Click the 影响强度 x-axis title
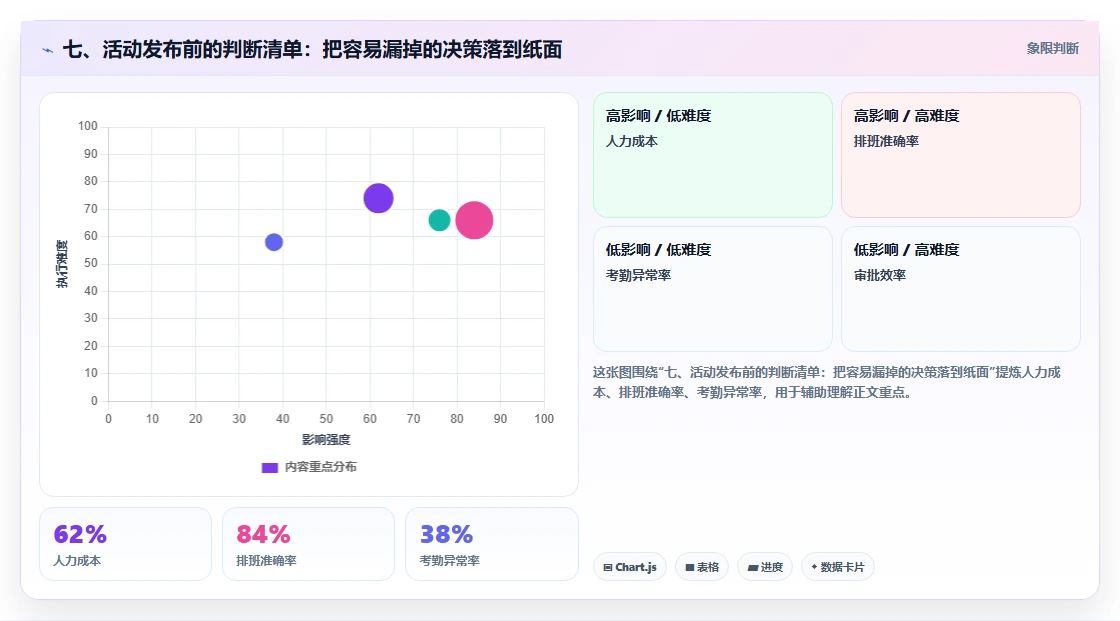Image resolution: width=1120 pixels, height=621 pixels. click(x=326, y=439)
